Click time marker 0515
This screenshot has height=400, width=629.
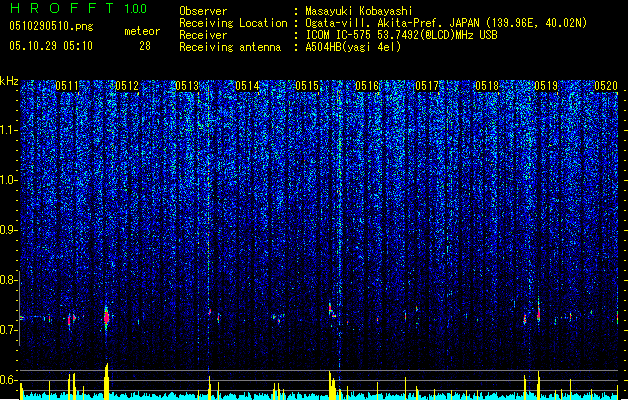tap(307, 86)
